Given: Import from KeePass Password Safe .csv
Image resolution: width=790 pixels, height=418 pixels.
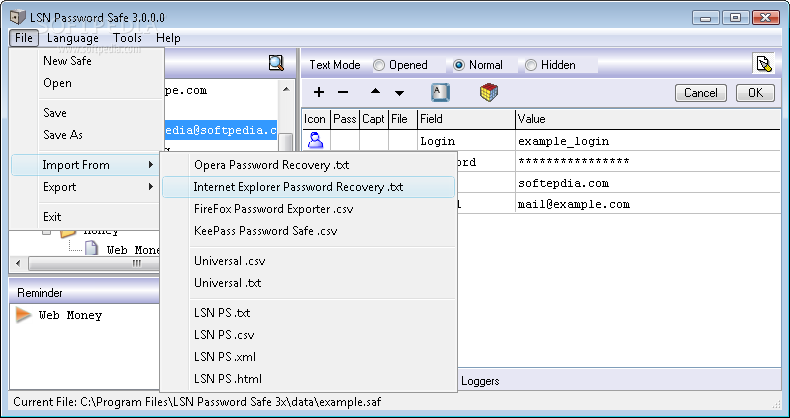Looking at the screenshot, I should coord(308,231).
